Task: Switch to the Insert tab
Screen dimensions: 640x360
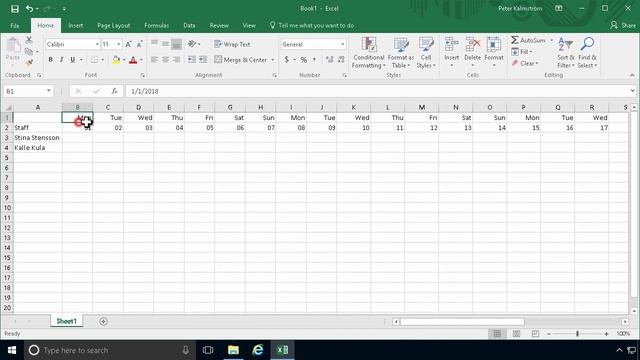Action: (x=76, y=25)
